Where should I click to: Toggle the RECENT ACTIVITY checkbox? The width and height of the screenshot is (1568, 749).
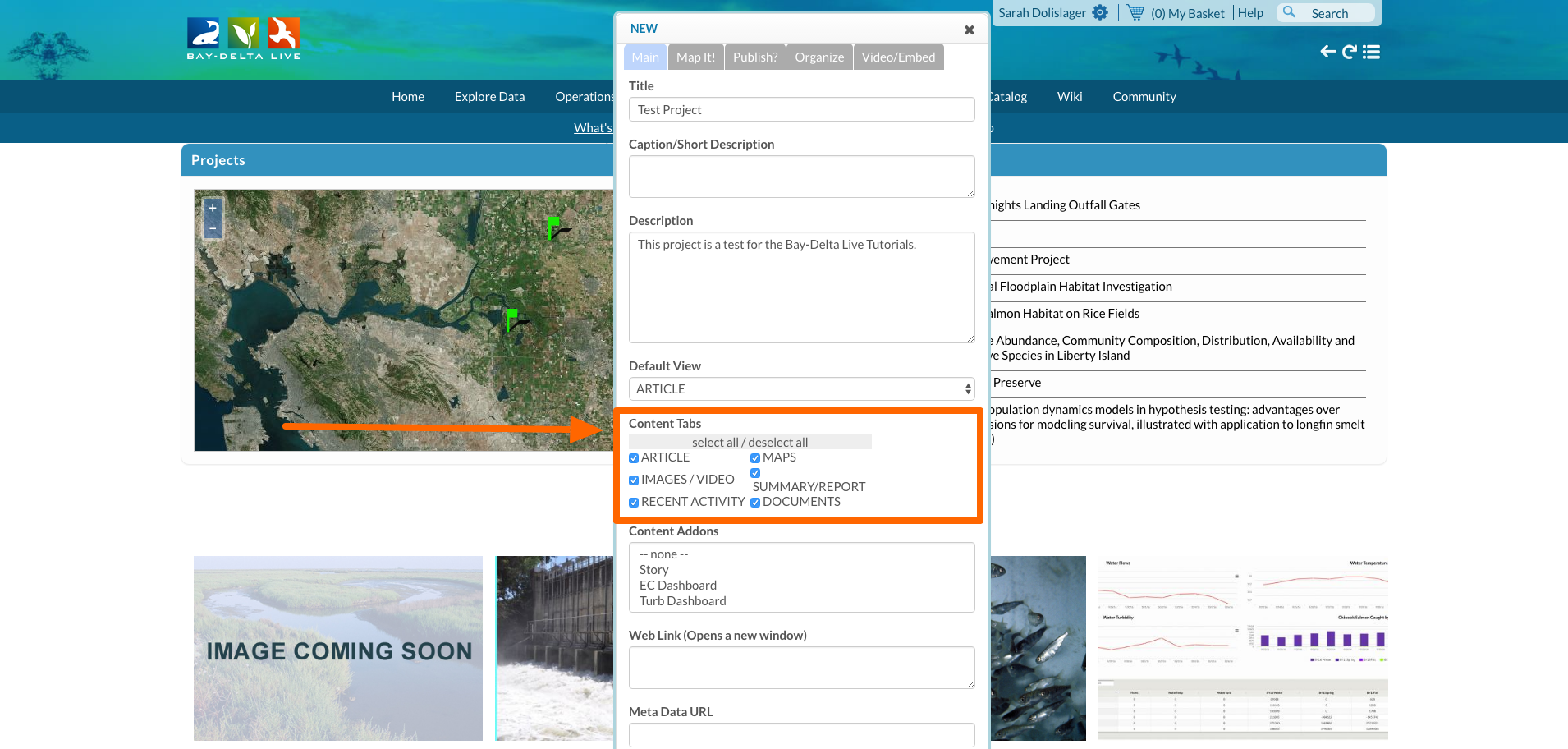[634, 503]
